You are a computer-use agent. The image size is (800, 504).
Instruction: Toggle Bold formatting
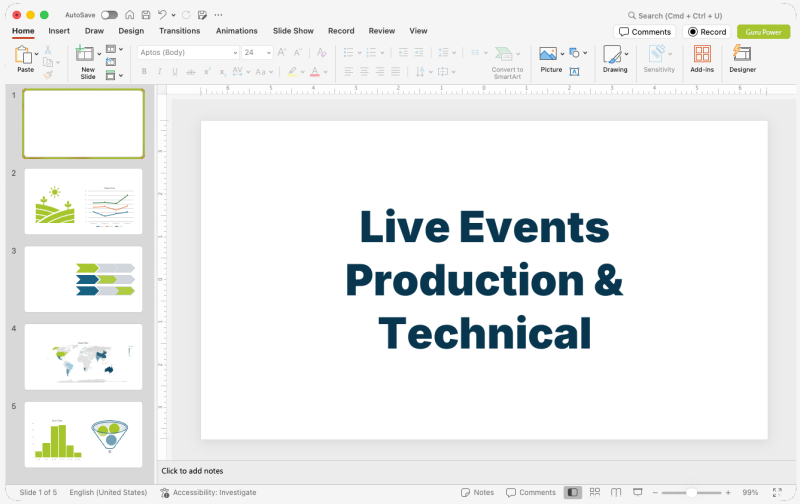[144, 72]
